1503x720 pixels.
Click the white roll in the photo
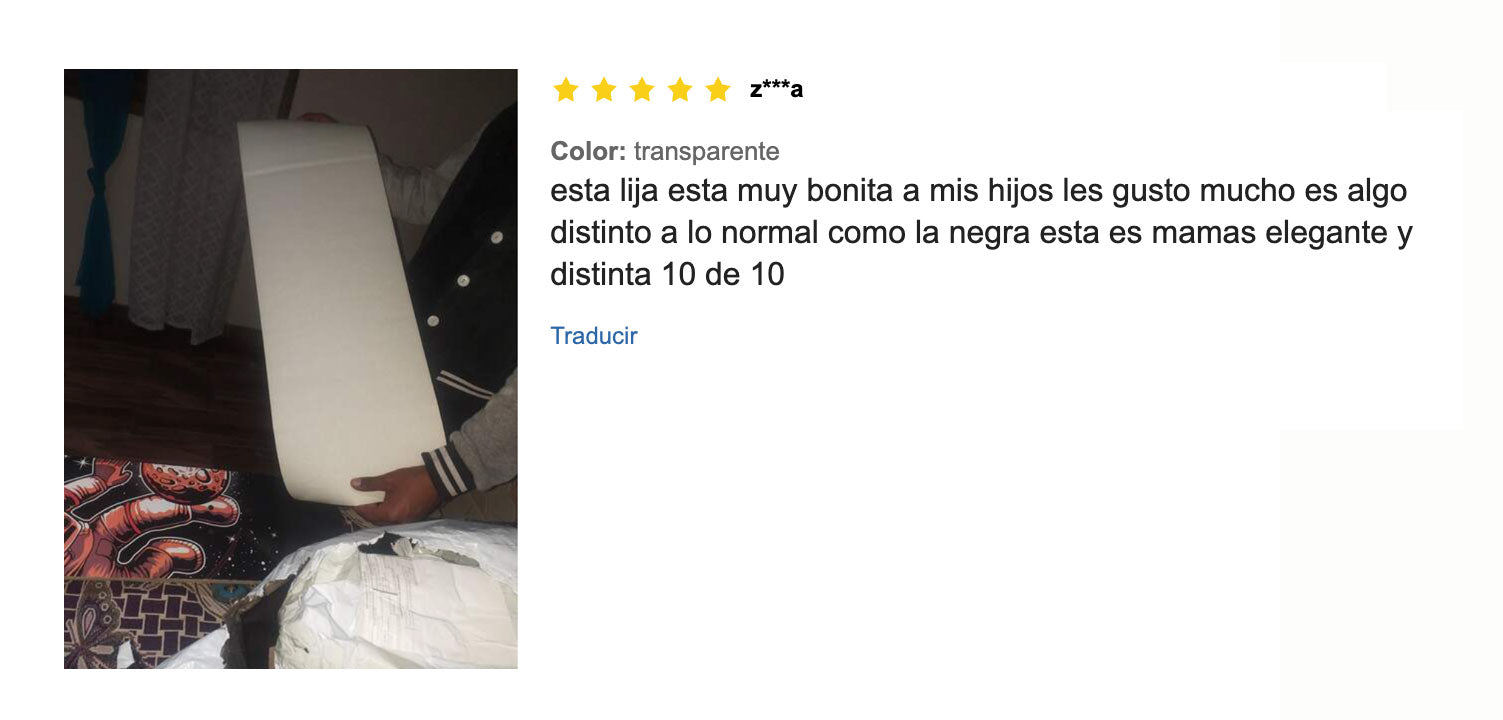click(341, 310)
